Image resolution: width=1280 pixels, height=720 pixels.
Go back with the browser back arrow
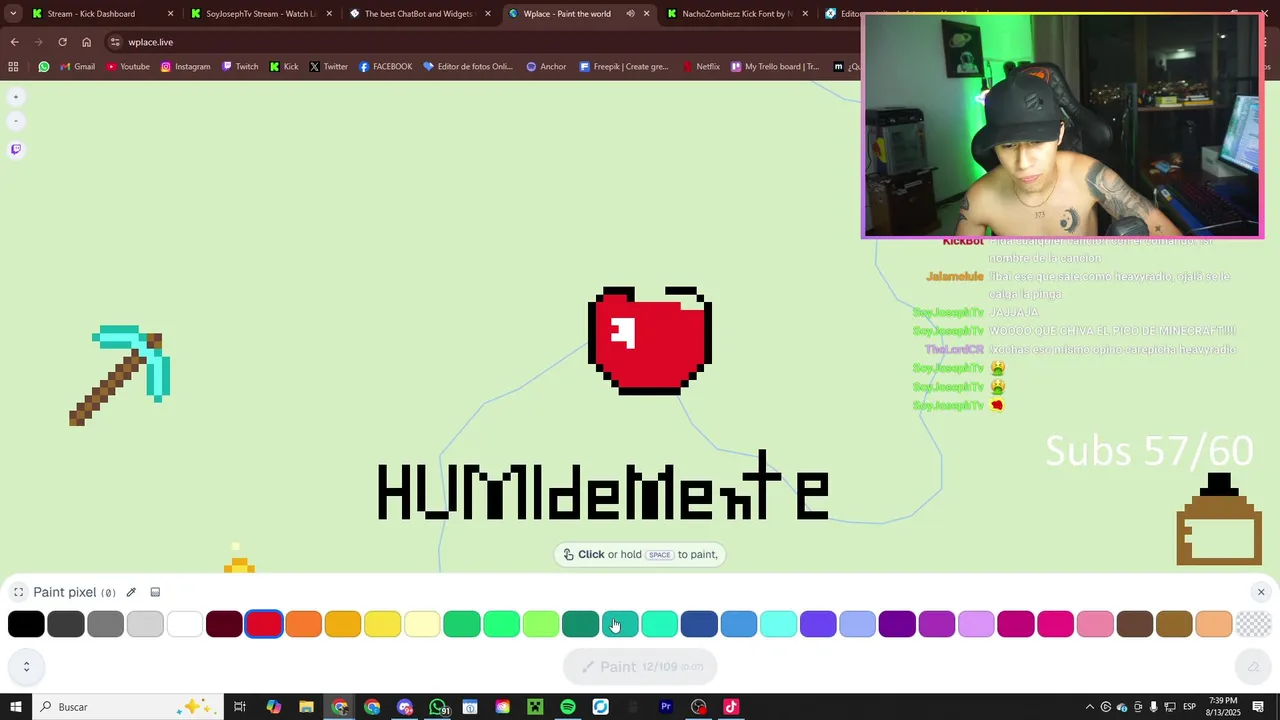pyautogui.click(x=14, y=42)
